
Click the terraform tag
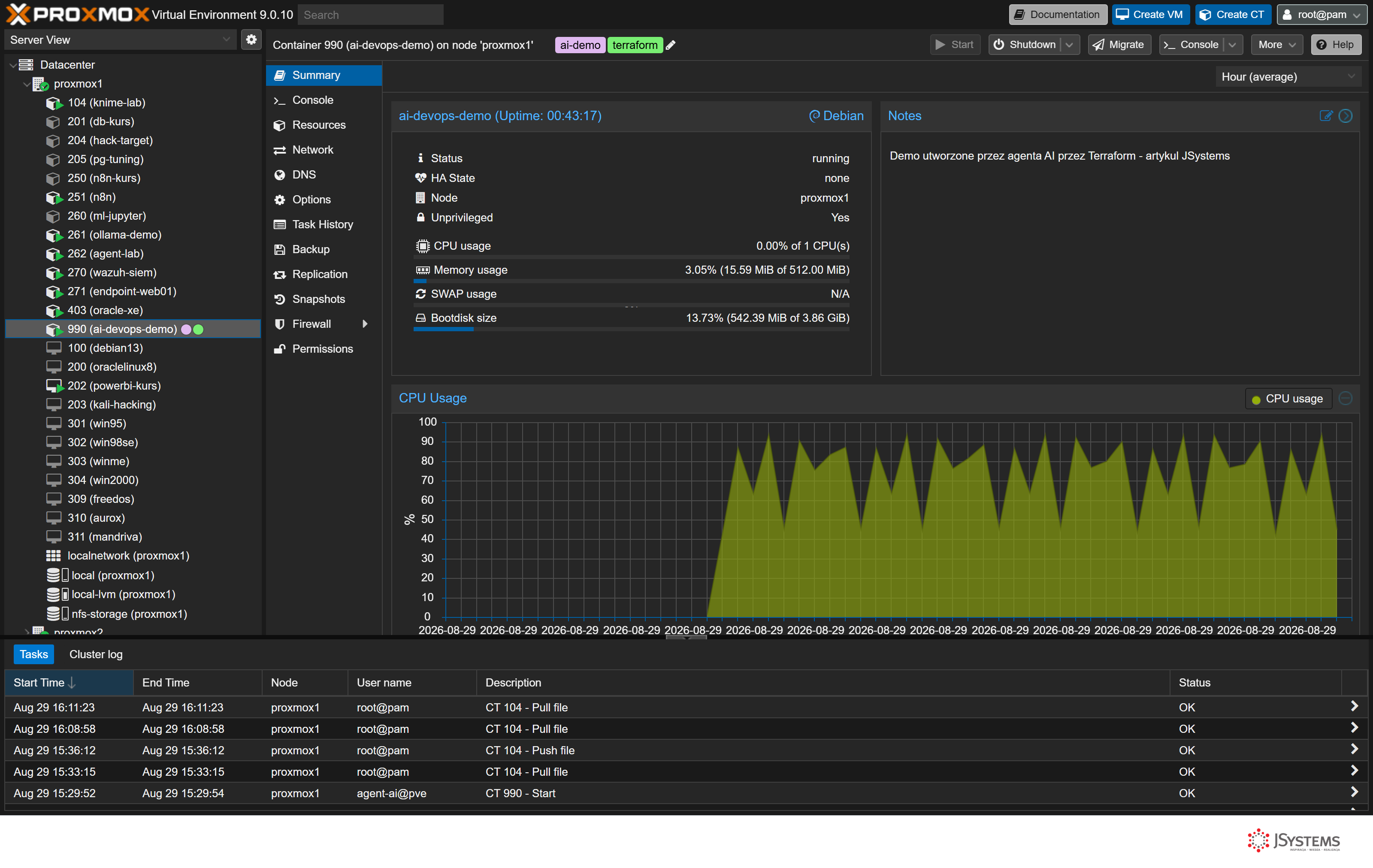click(635, 45)
